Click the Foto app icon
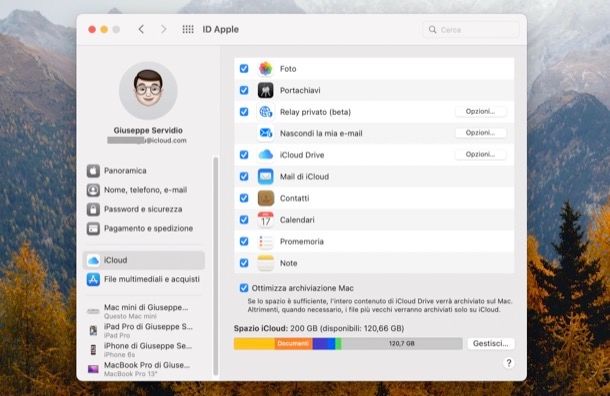 tap(266, 68)
